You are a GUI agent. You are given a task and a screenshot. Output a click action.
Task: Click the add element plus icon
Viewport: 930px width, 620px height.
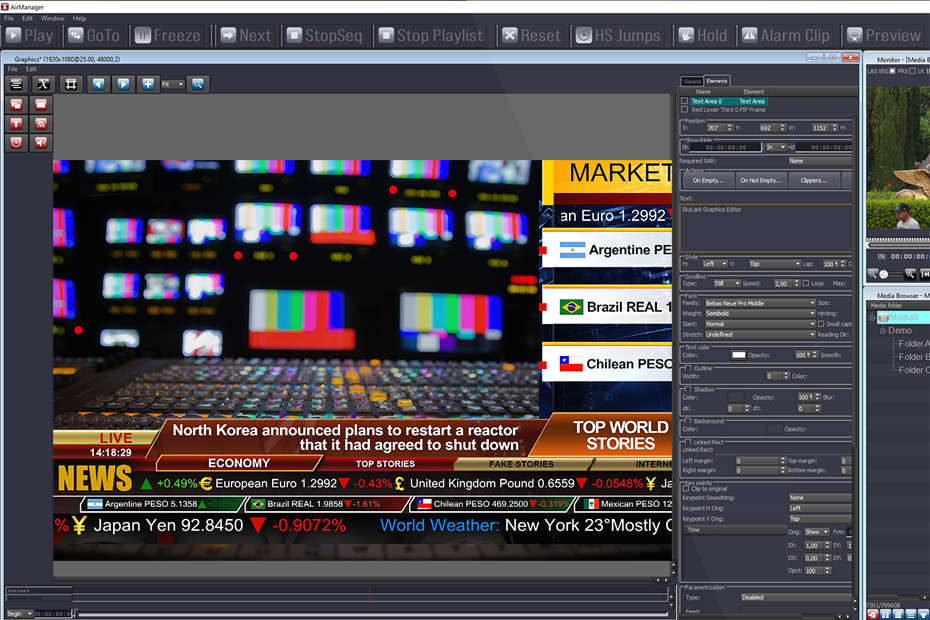(x=148, y=84)
